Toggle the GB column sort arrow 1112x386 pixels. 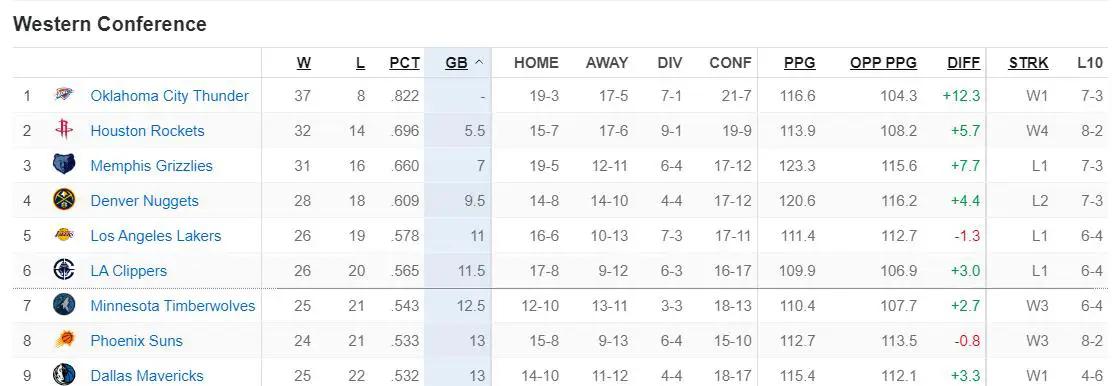pos(479,62)
